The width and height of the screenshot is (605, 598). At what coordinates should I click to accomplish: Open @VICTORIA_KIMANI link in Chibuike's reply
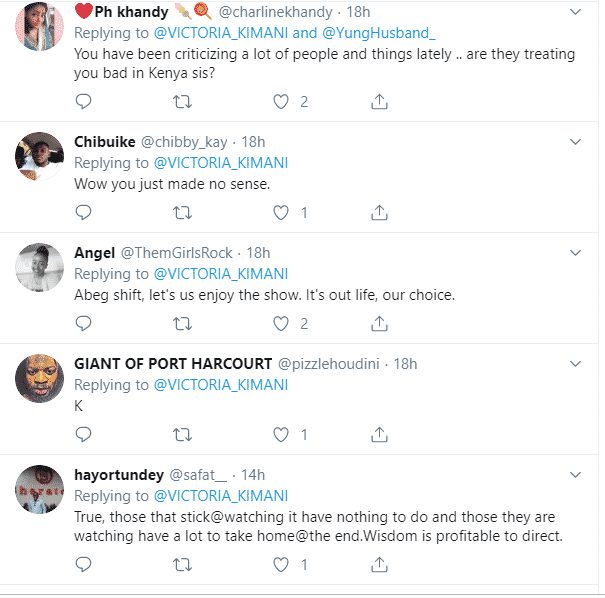point(220,163)
